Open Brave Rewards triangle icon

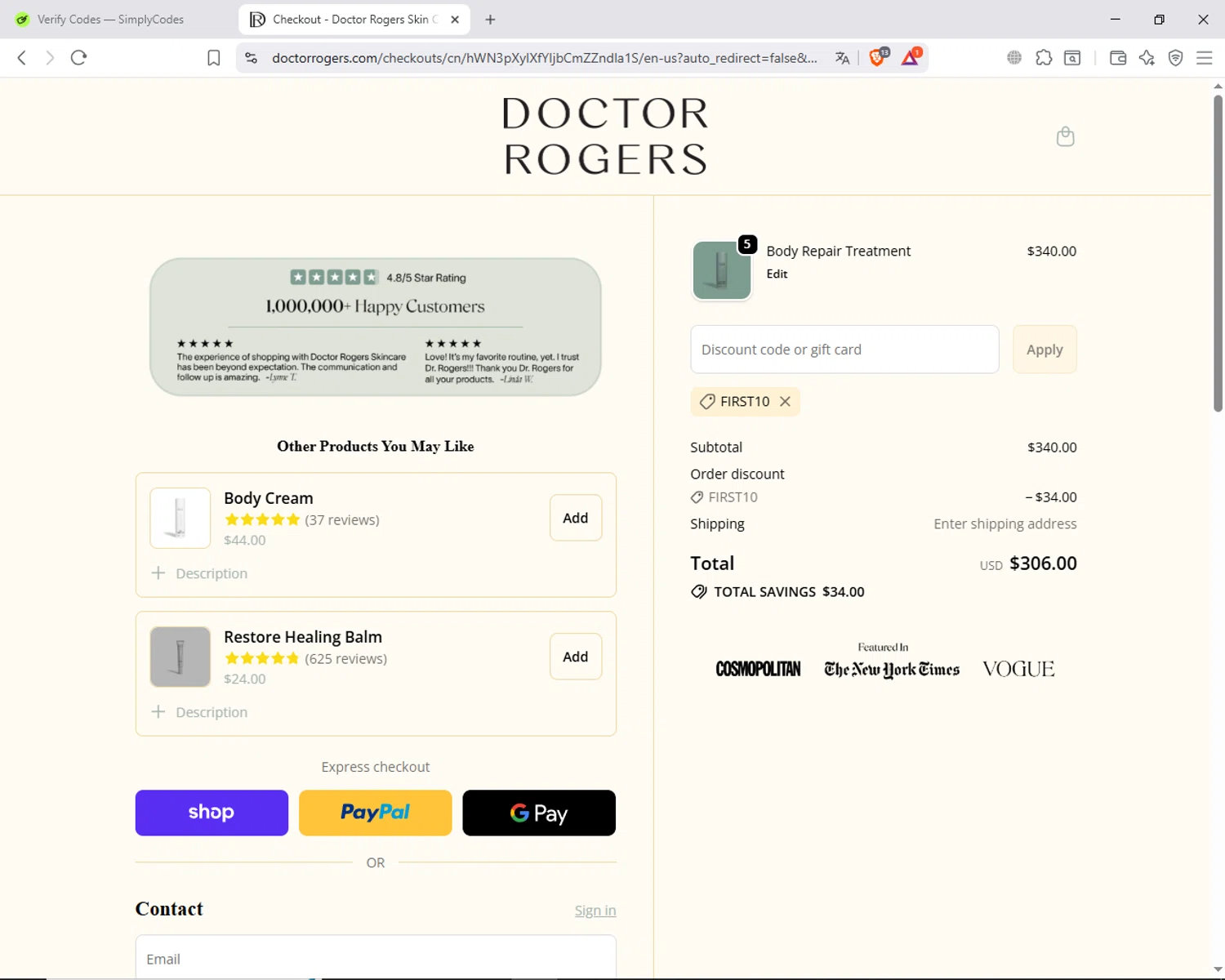pos(911,57)
